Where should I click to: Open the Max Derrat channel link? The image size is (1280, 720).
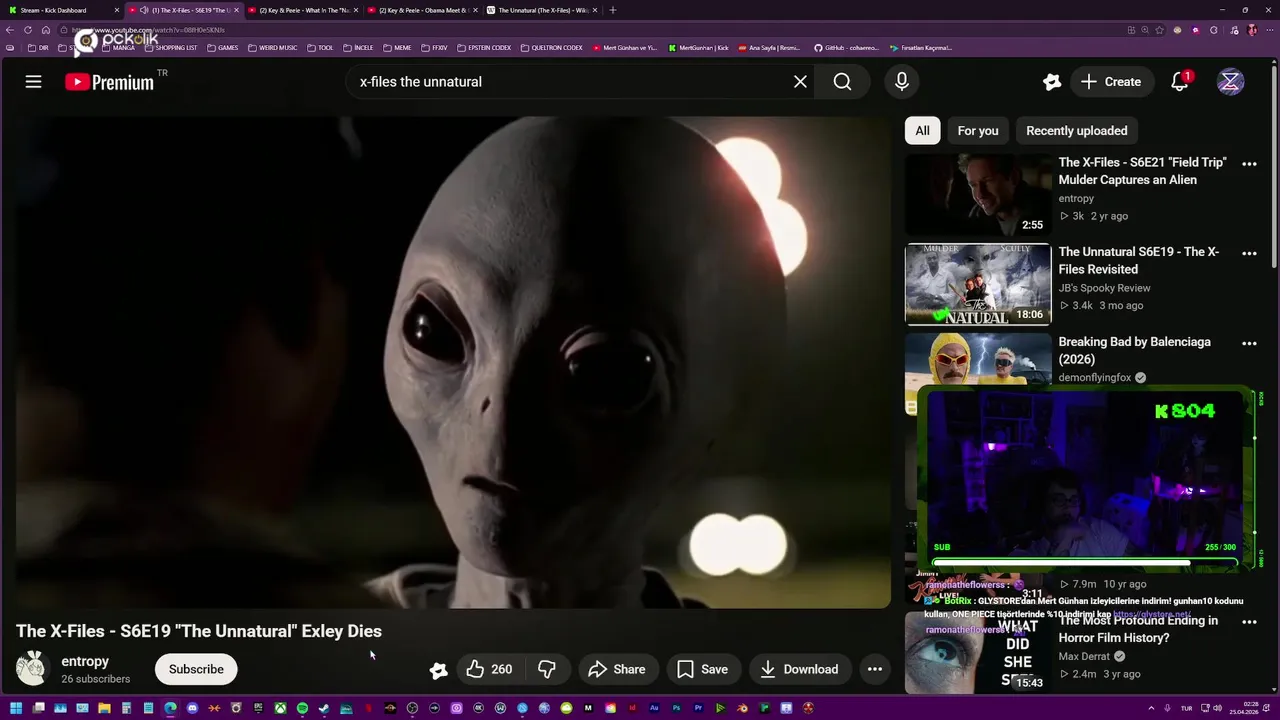tap(1084, 656)
